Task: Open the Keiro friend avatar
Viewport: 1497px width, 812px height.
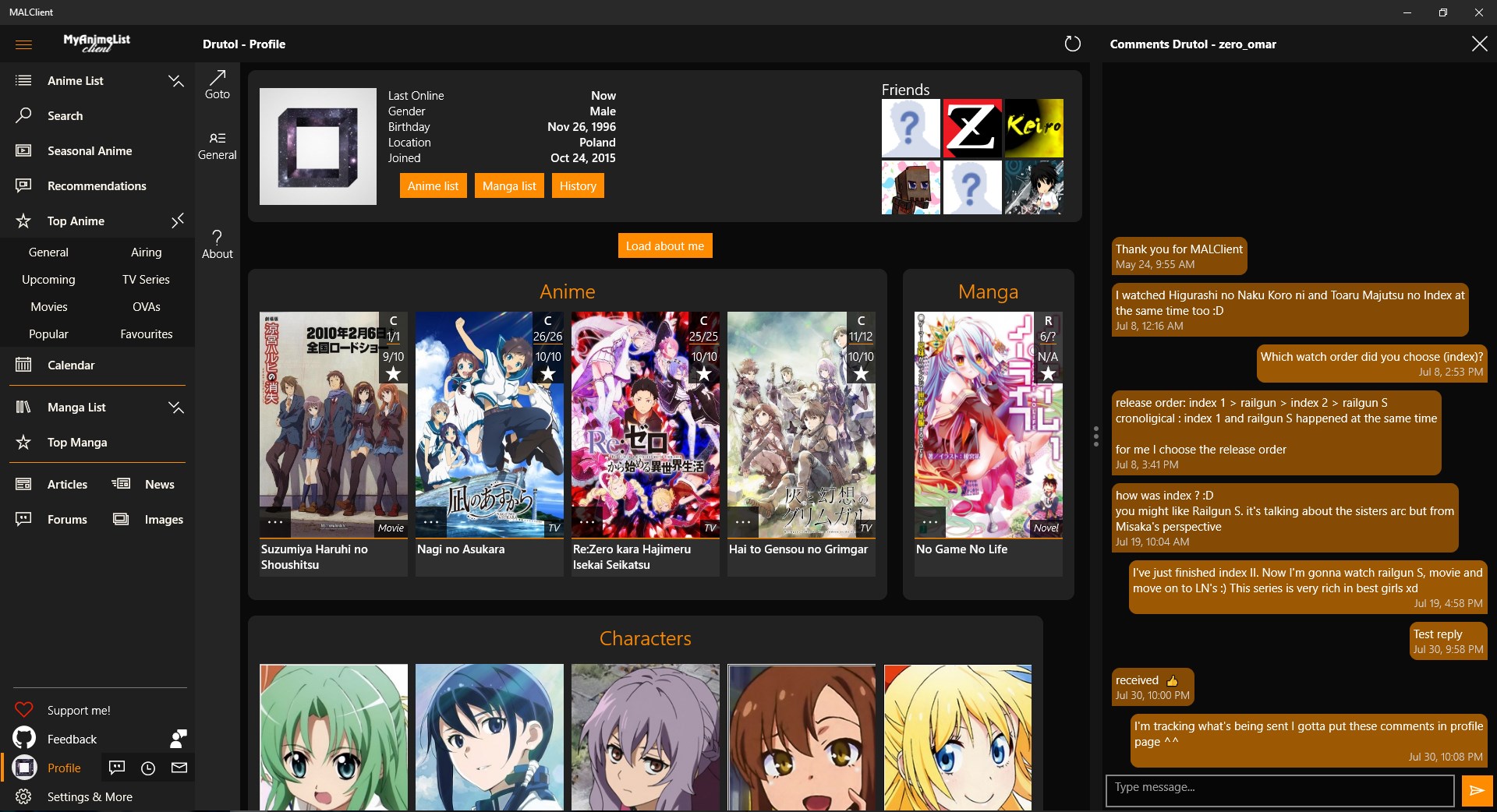Action: click(x=1034, y=128)
